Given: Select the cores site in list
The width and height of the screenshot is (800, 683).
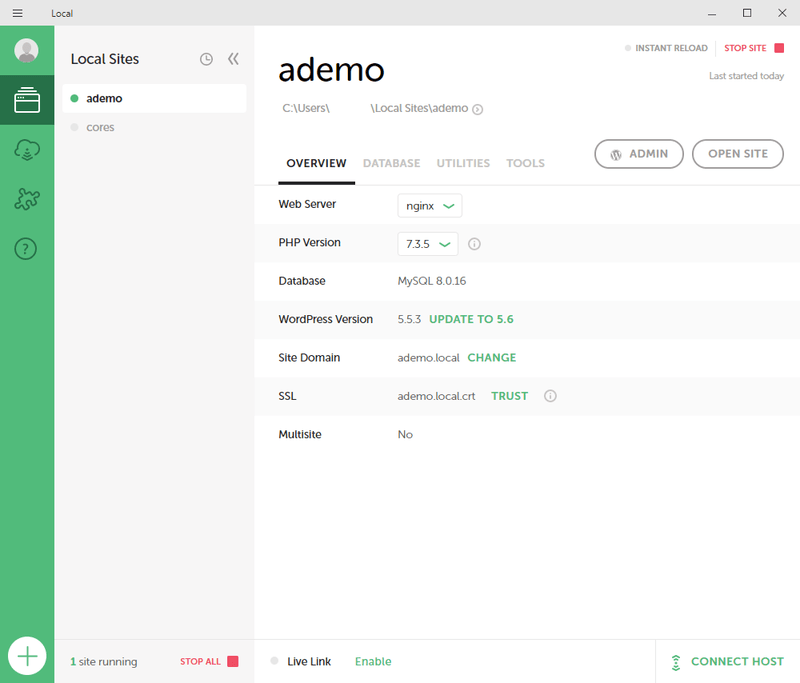Looking at the screenshot, I should [154, 128].
